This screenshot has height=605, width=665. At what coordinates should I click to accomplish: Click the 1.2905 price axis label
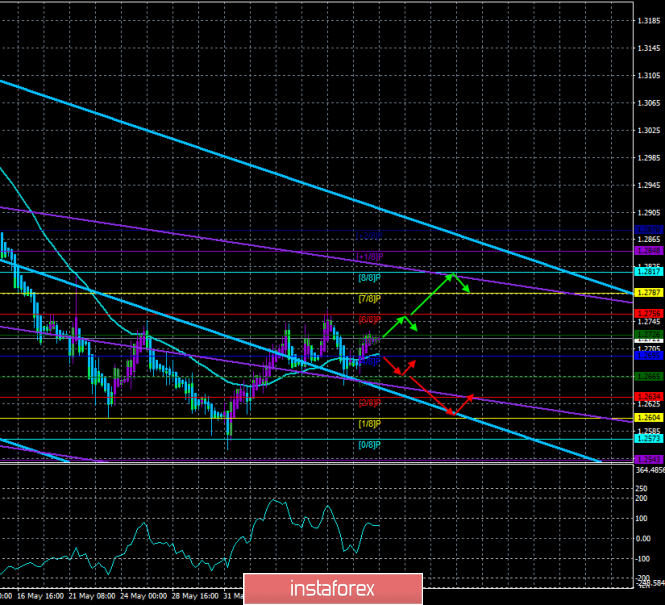pyautogui.click(x=649, y=213)
